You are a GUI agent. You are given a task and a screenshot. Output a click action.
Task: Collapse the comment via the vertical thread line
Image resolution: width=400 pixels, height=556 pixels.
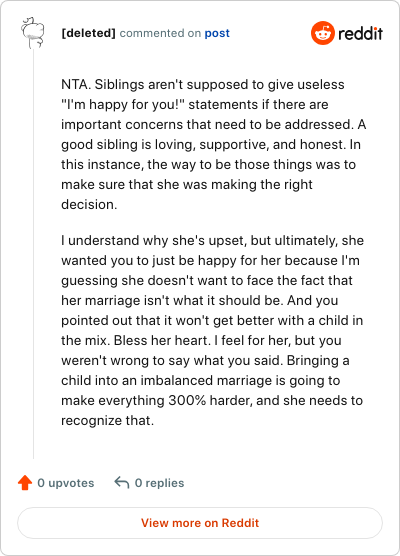tap(33, 254)
